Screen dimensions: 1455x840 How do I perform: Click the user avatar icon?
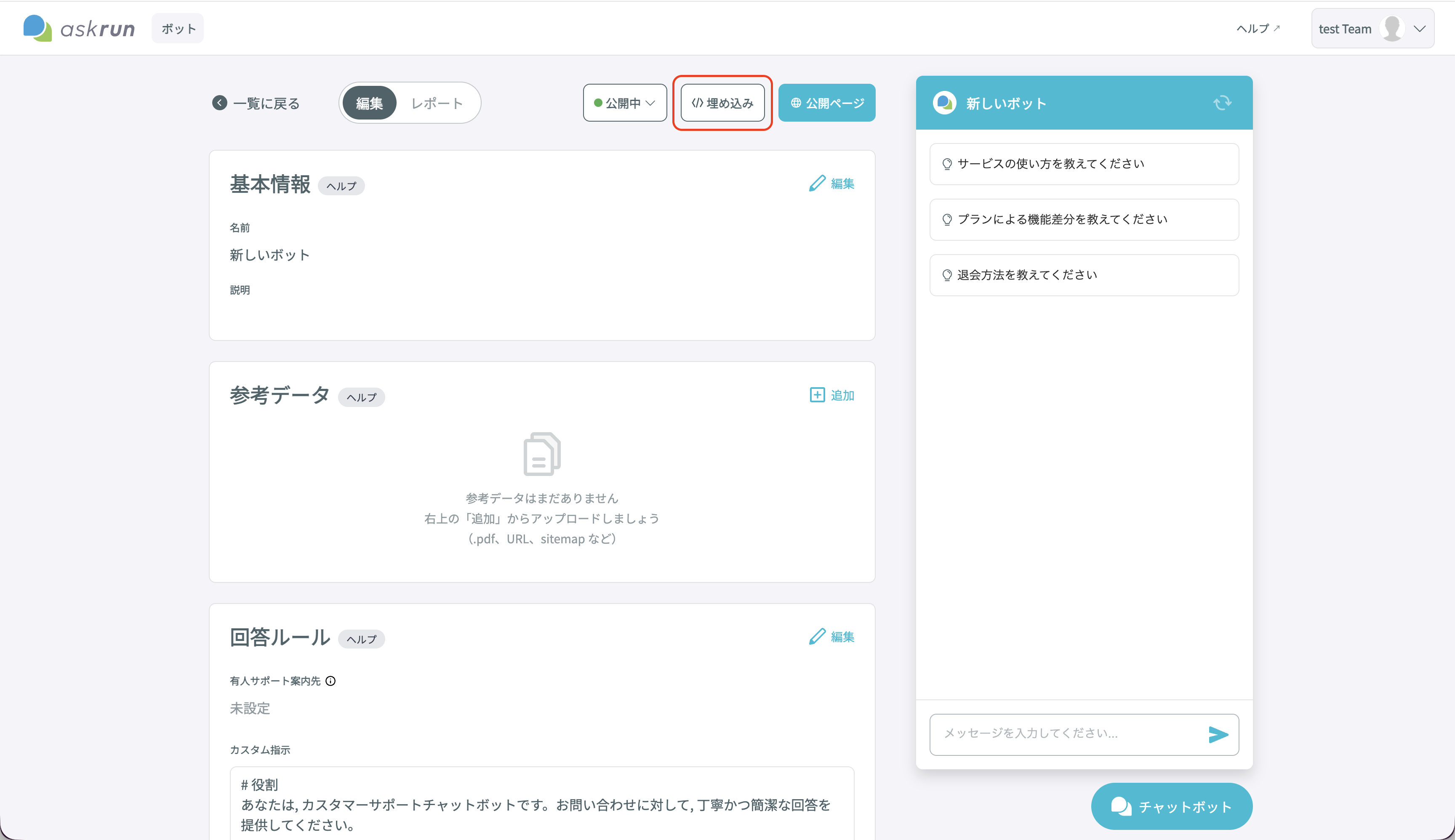pyautogui.click(x=1391, y=28)
